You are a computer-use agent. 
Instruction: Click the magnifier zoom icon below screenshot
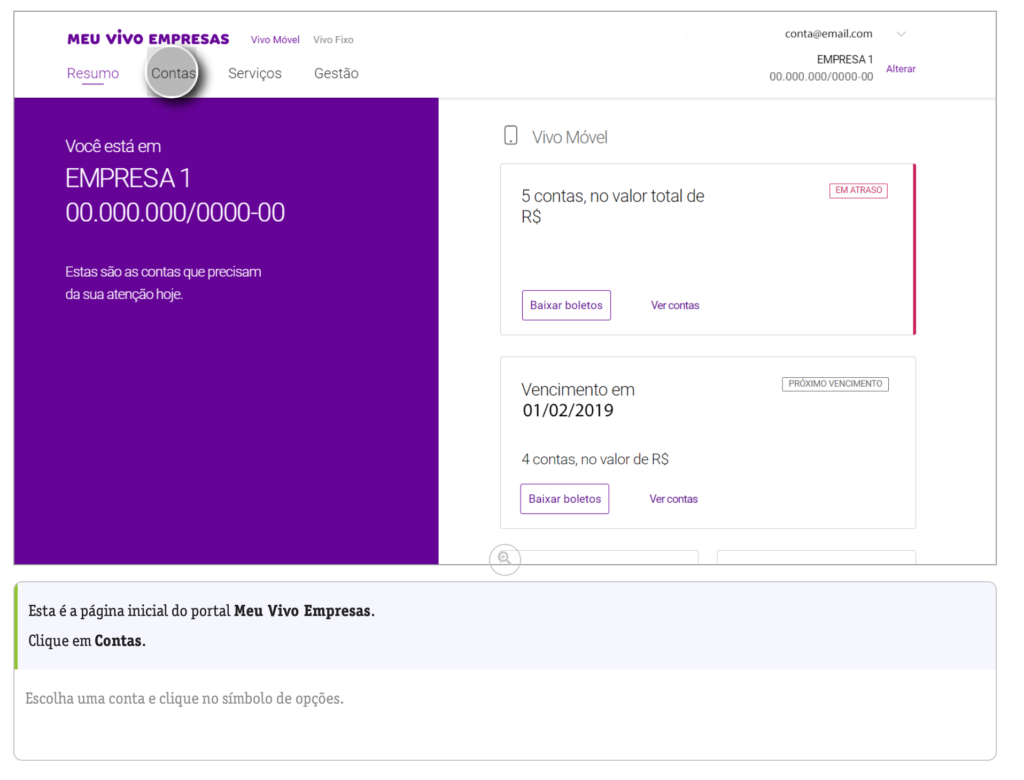click(x=505, y=559)
